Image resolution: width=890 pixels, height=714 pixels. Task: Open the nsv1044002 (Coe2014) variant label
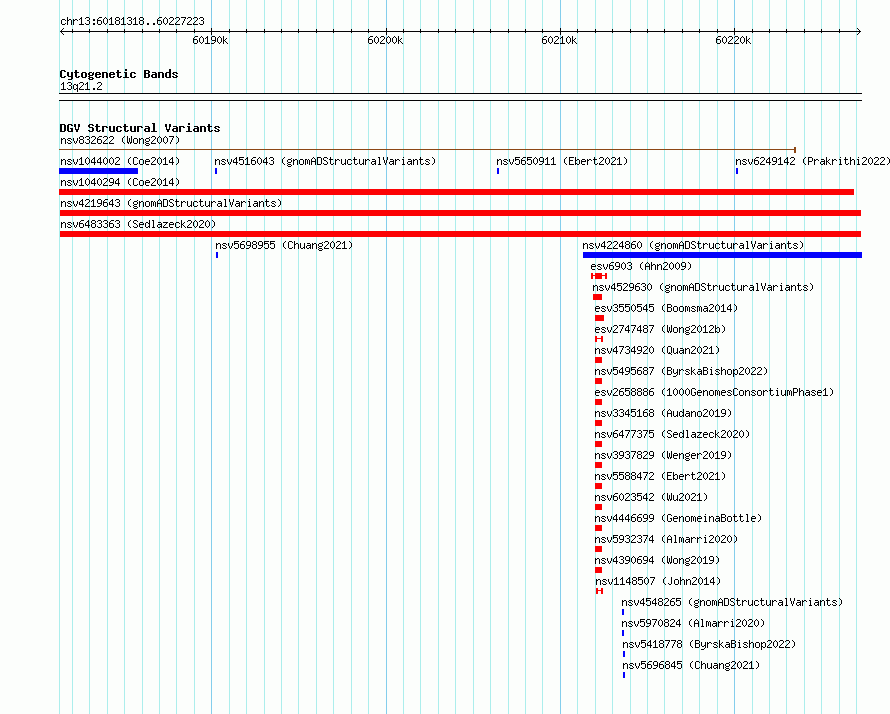point(120,161)
